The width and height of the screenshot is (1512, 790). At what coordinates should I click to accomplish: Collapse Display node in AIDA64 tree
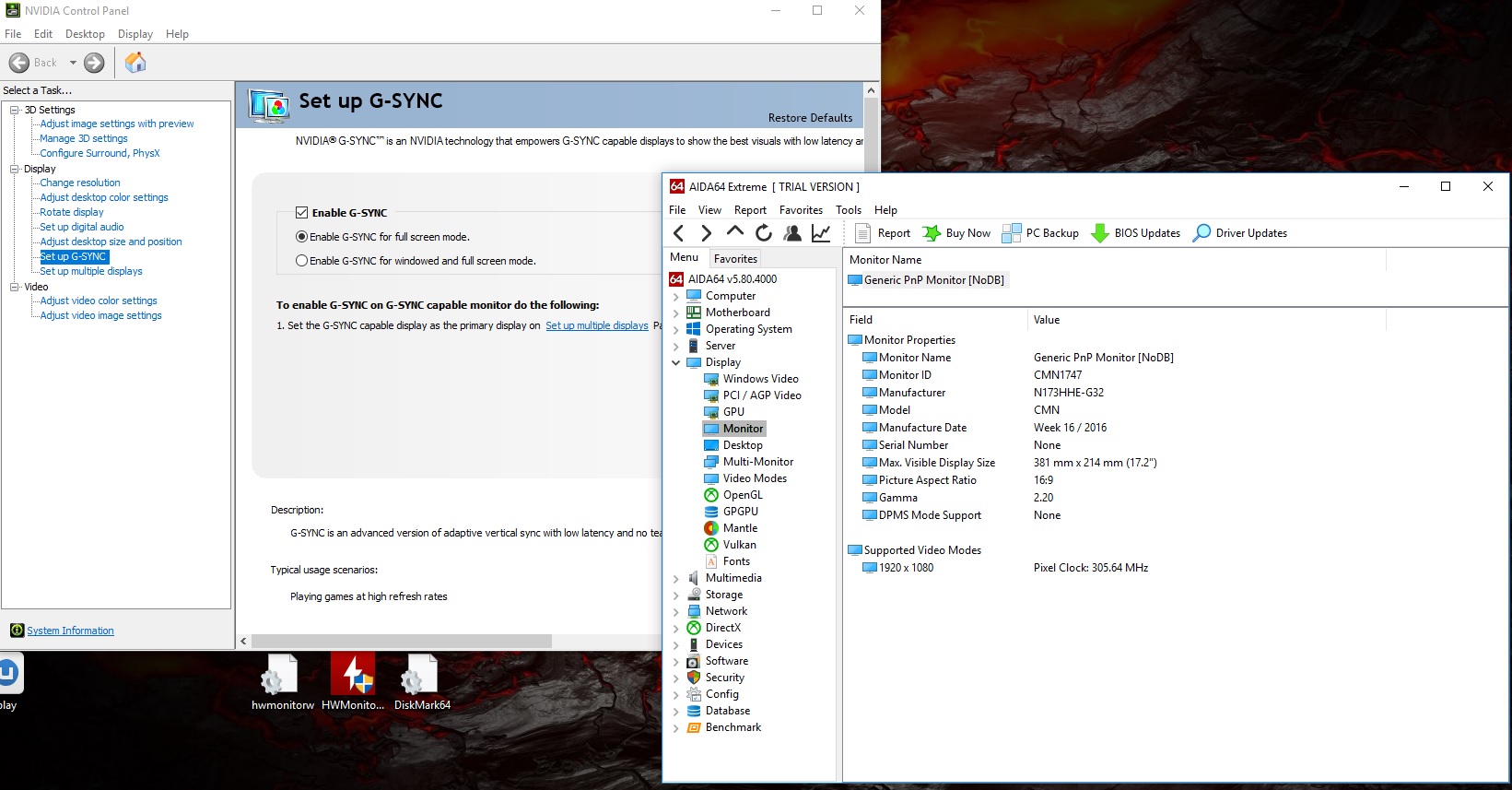click(676, 363)
